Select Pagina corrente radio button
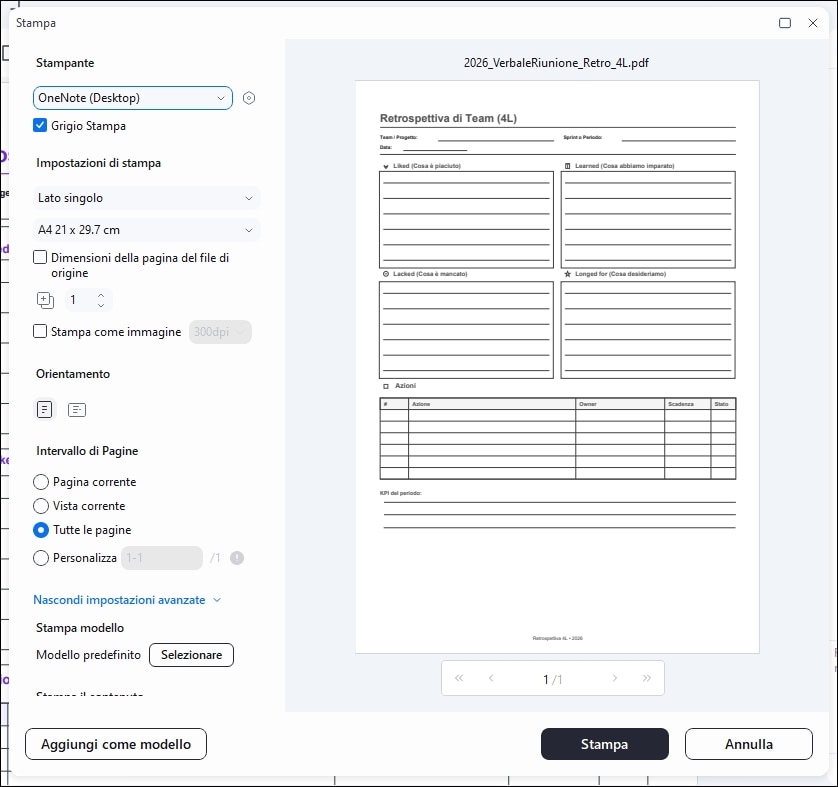Viewport: 838px width, 787px height. pos(41,482)
